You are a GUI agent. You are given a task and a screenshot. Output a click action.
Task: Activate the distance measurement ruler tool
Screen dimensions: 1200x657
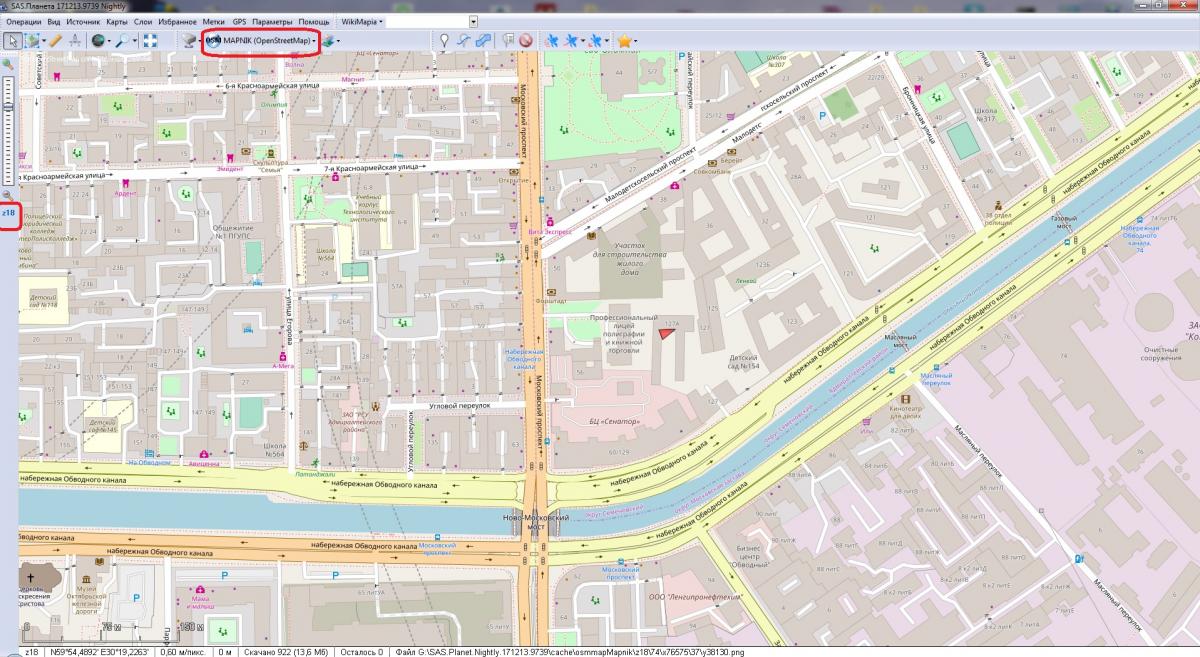(x=56, y=41)
